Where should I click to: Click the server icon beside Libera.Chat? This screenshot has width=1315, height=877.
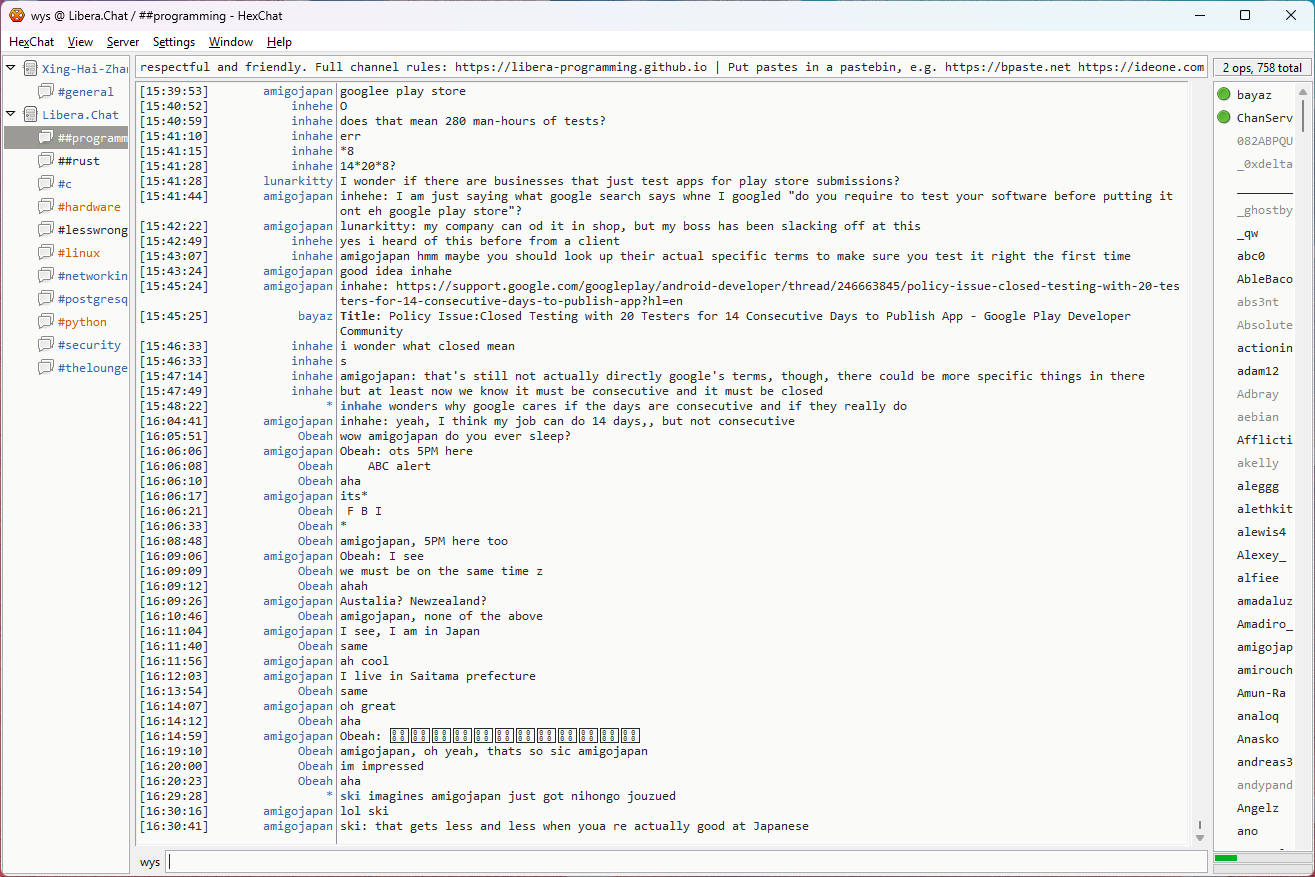click(30, 115)
